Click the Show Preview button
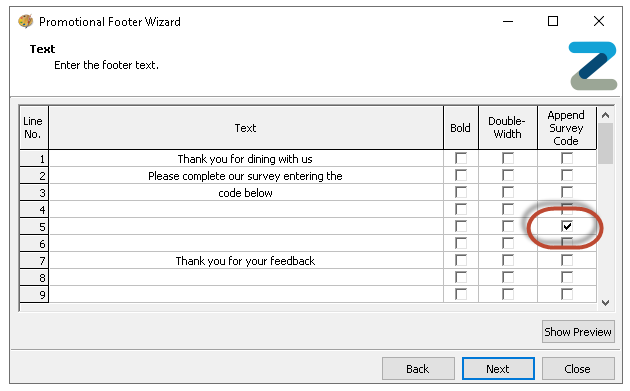The image size is (630, 391). click(578, 332)
